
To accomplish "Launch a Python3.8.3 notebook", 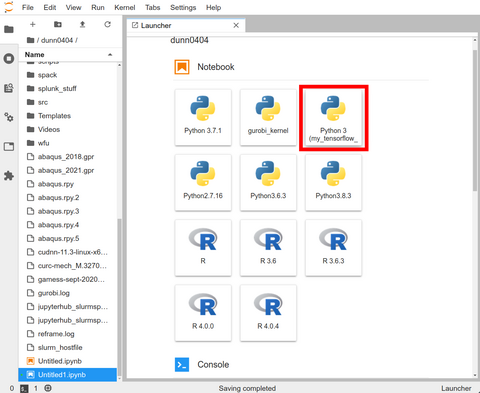I will (x=333, y=183).
